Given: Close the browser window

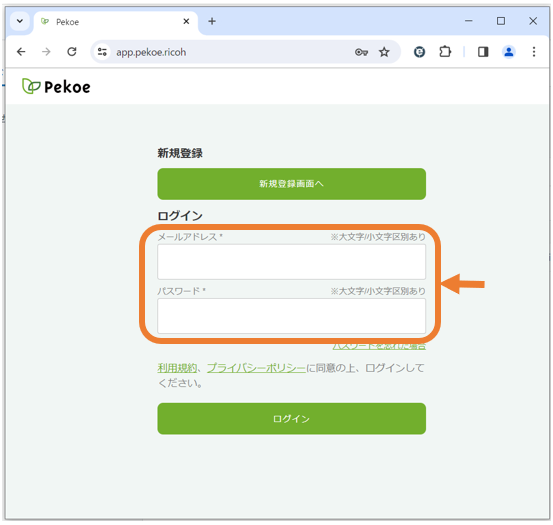Looking at the screenshot, I should pyautogui.click(x=533, y=21).
